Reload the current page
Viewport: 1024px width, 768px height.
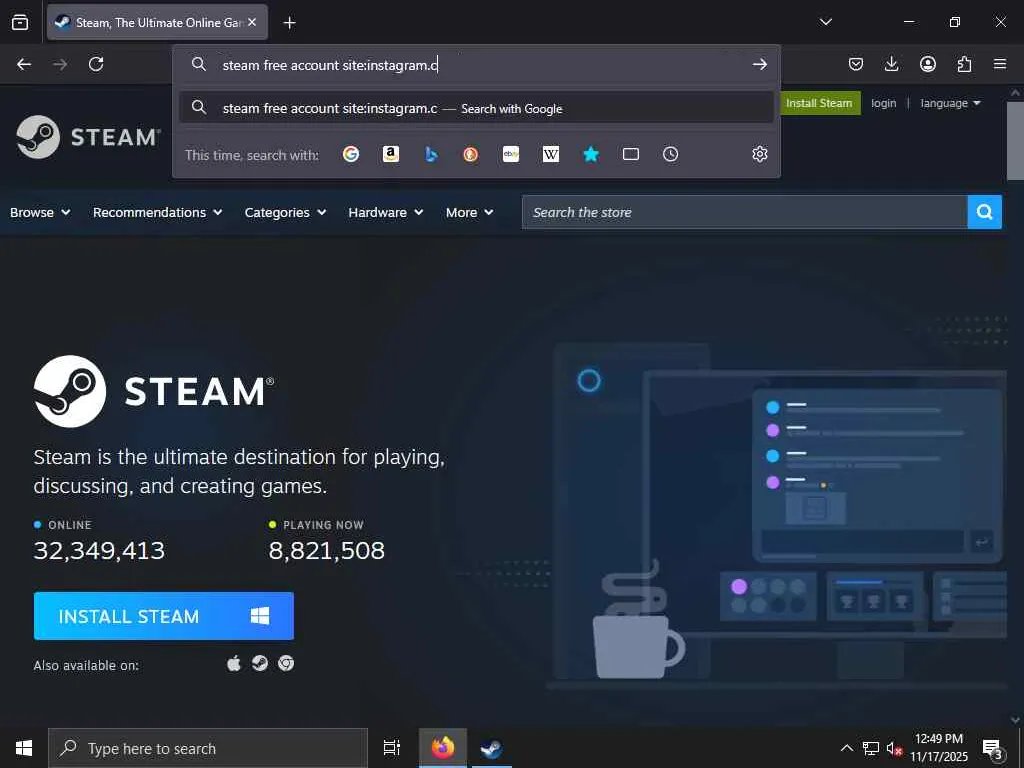(x=96, y=64)
